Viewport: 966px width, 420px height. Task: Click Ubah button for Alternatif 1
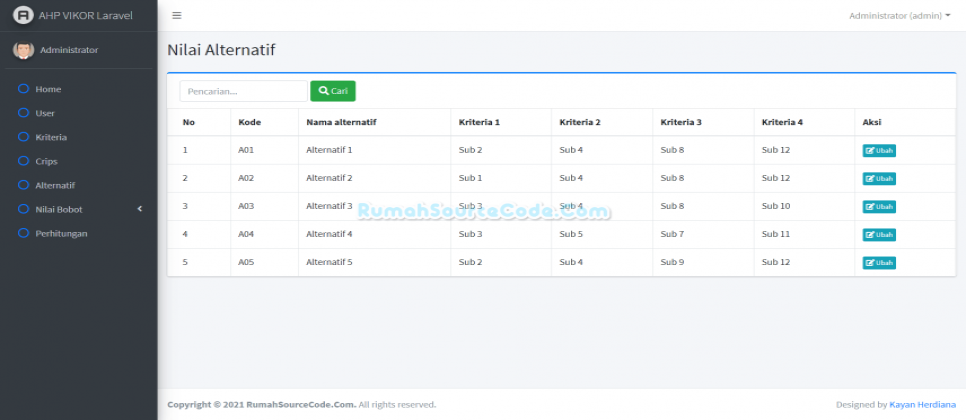[879, 151]
